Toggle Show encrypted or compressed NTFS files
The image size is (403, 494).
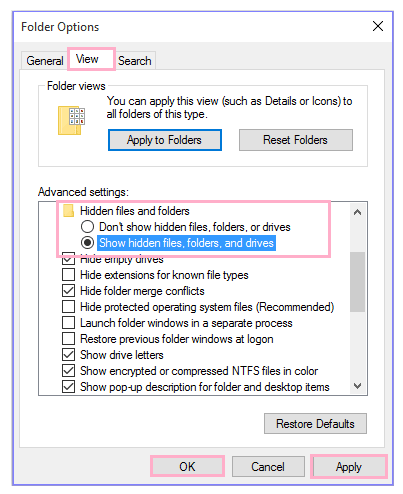69,371
